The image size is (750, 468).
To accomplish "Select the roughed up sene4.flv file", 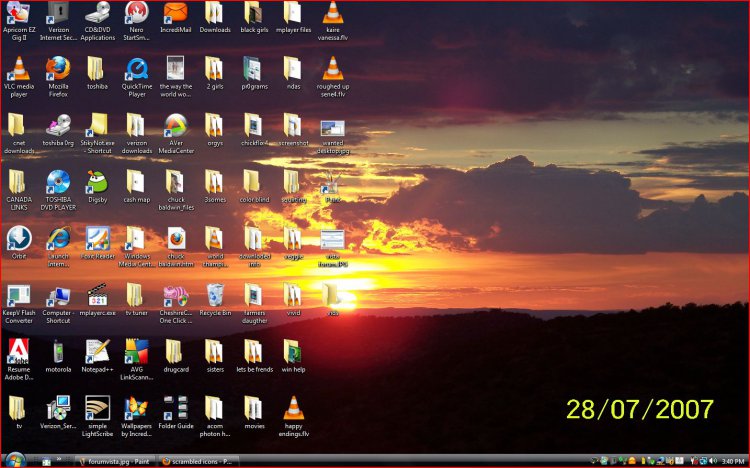I will click(x=333, y=78).
